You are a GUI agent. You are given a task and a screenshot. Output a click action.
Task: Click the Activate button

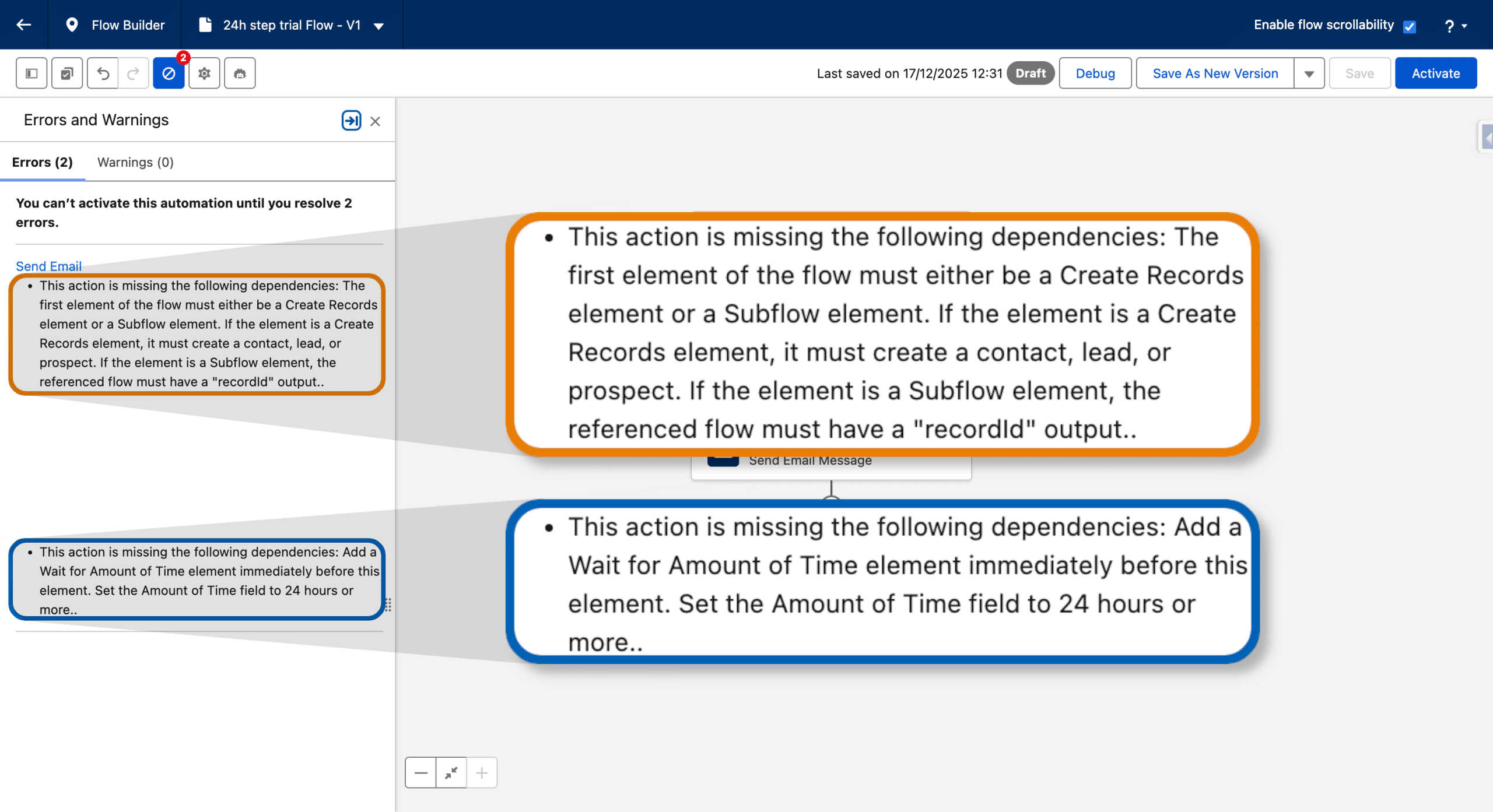pos(1435,73)
